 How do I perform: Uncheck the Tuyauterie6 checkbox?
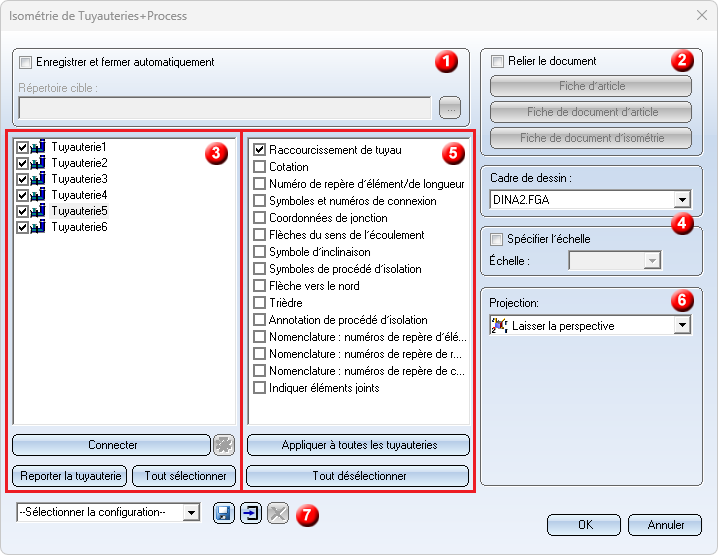click(22, 227)
